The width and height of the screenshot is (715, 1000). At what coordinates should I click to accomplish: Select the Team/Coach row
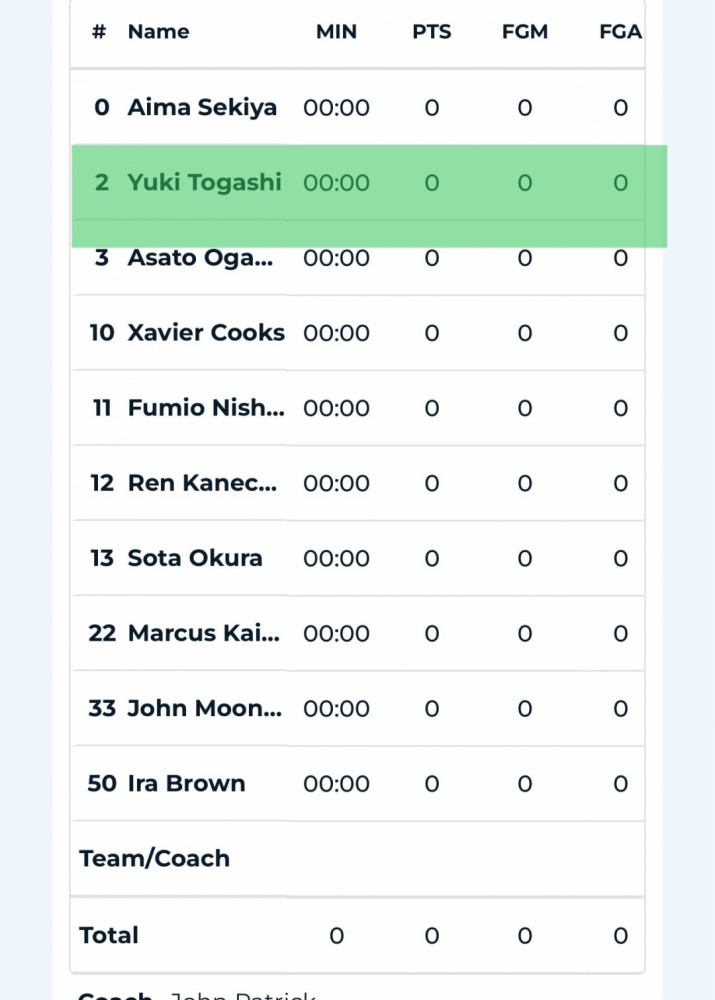[x=357, y=858]
